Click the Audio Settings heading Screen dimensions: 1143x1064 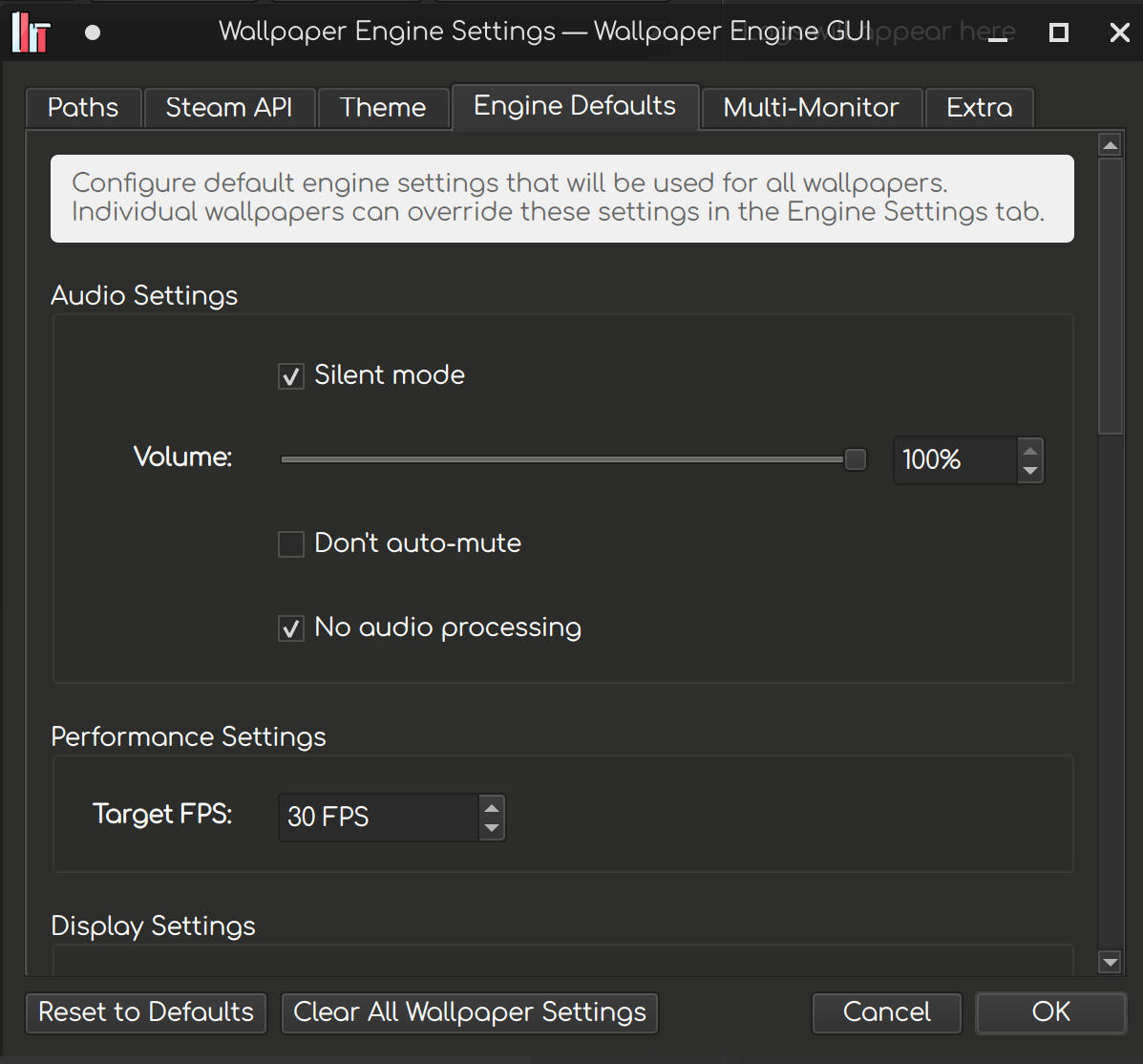(x=144, y=296)
